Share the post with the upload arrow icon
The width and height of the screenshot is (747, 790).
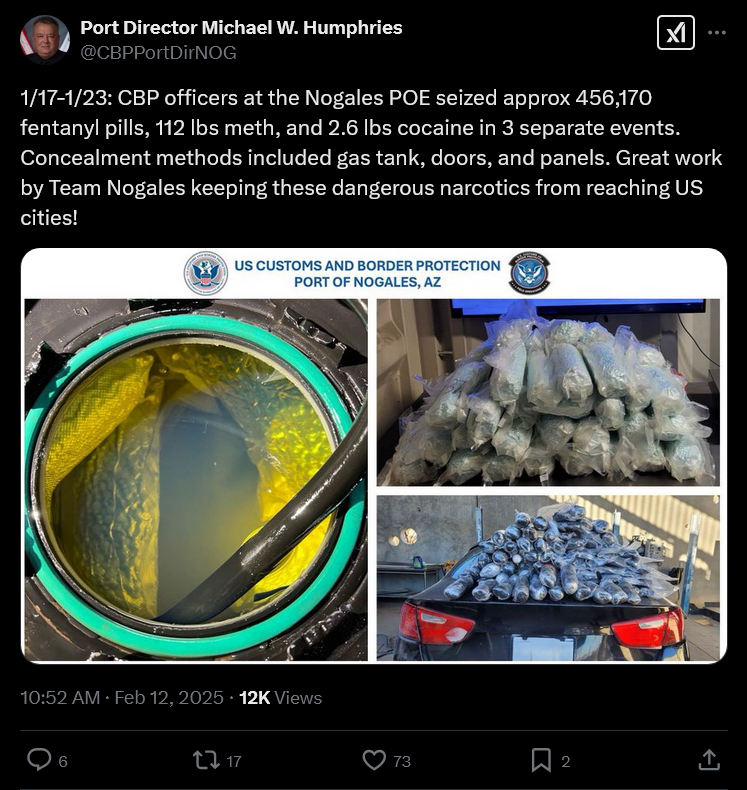click(x=709, y=760)
